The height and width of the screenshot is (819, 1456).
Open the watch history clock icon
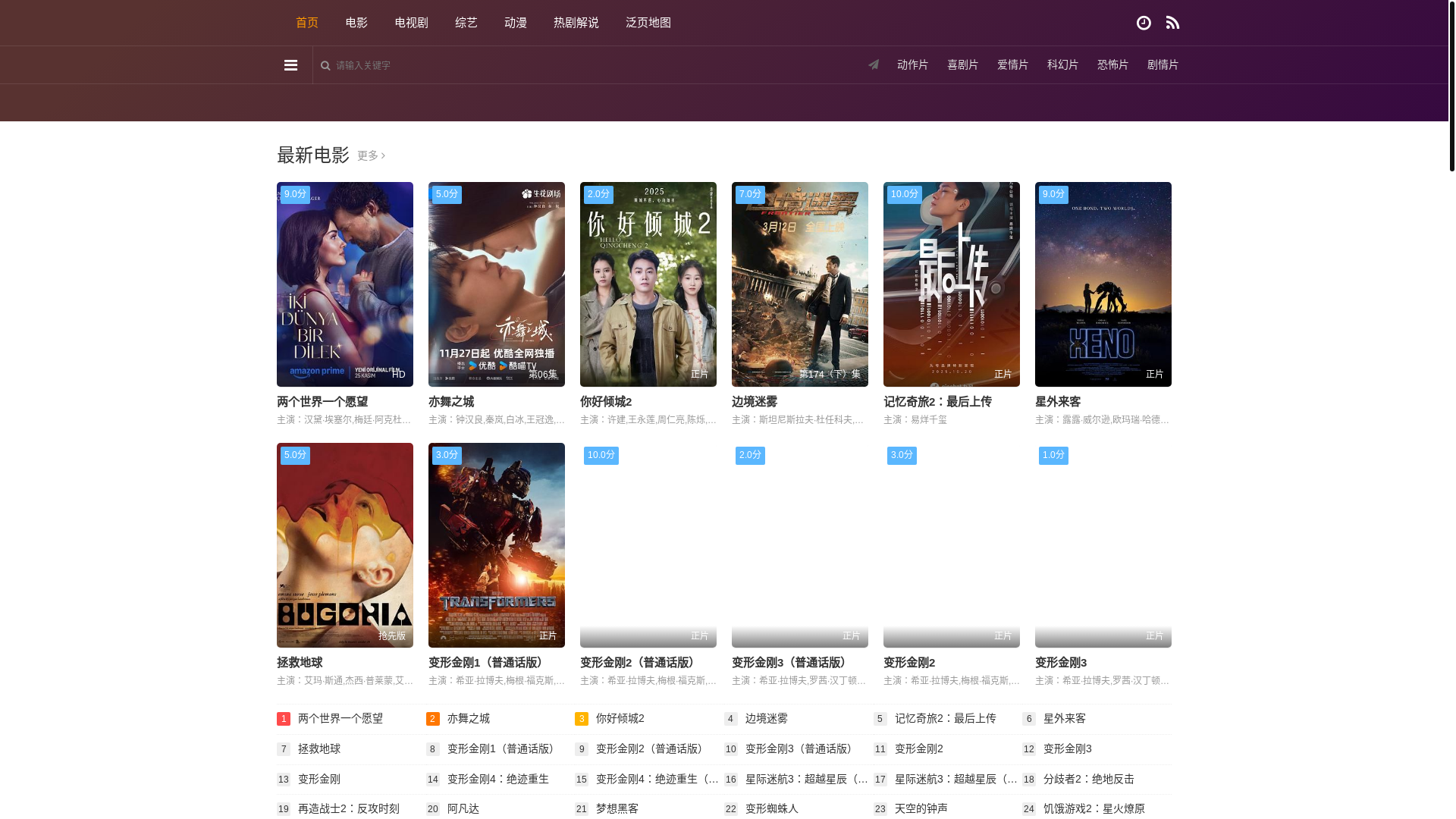coord(1144,23)
